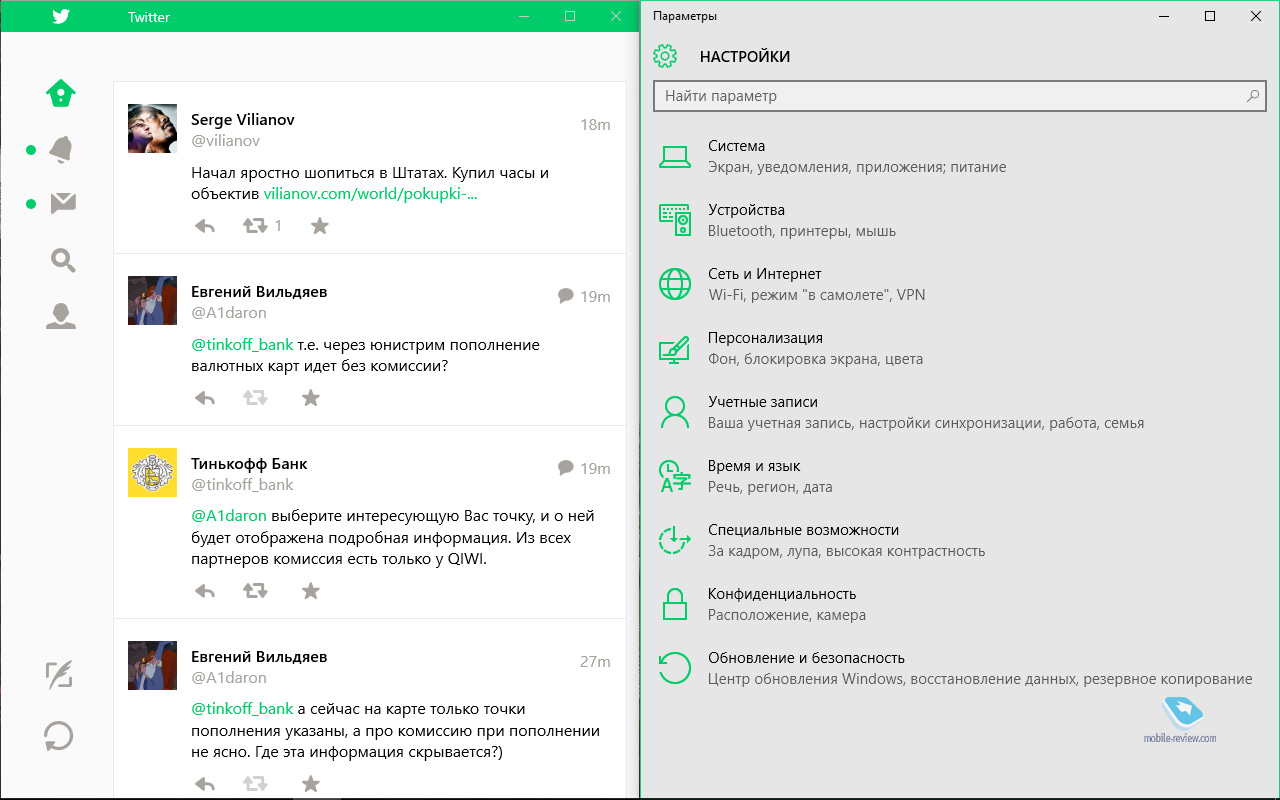Favorite Serge Vilianov's tweet with the star
Screen dimensions: 1280x800
[319, 226]
